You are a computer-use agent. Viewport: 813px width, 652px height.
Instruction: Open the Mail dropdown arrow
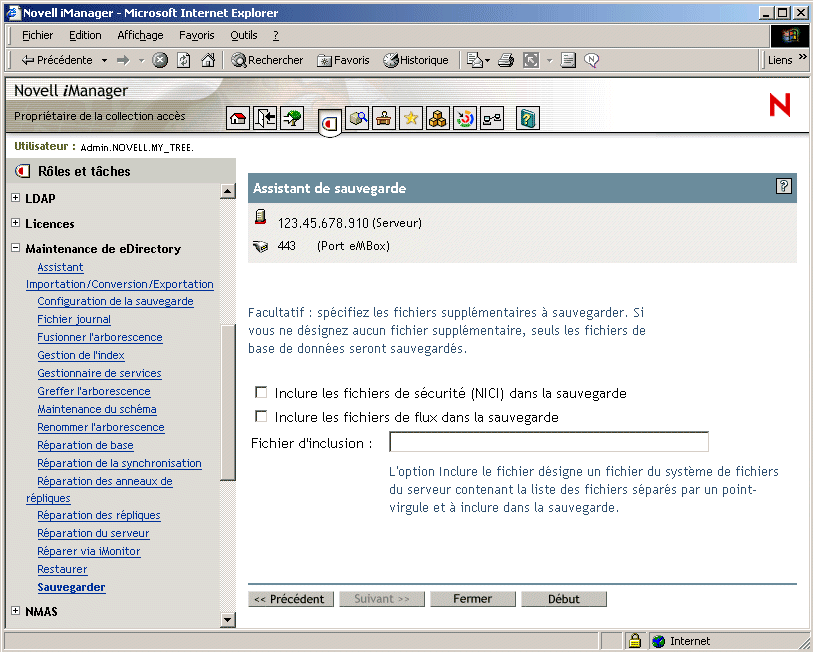click(x=487, y=61)
